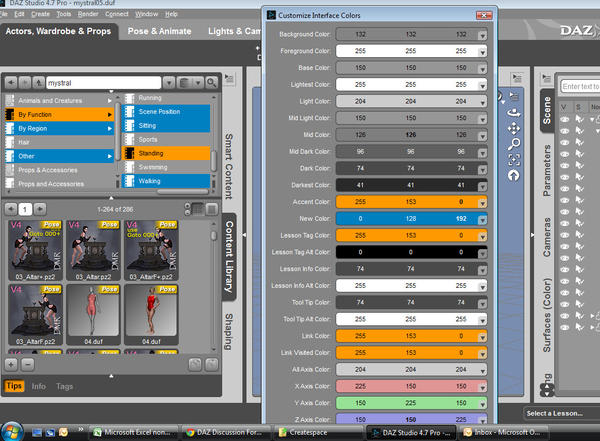Click the magnifier search icon in Content Library

point(212,82)
